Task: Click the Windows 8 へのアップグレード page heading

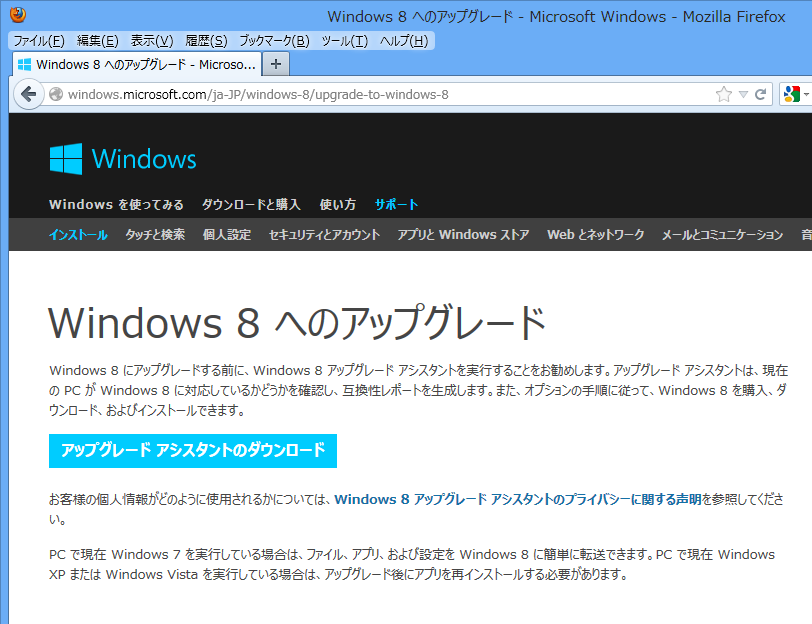Action: [297, 323]
